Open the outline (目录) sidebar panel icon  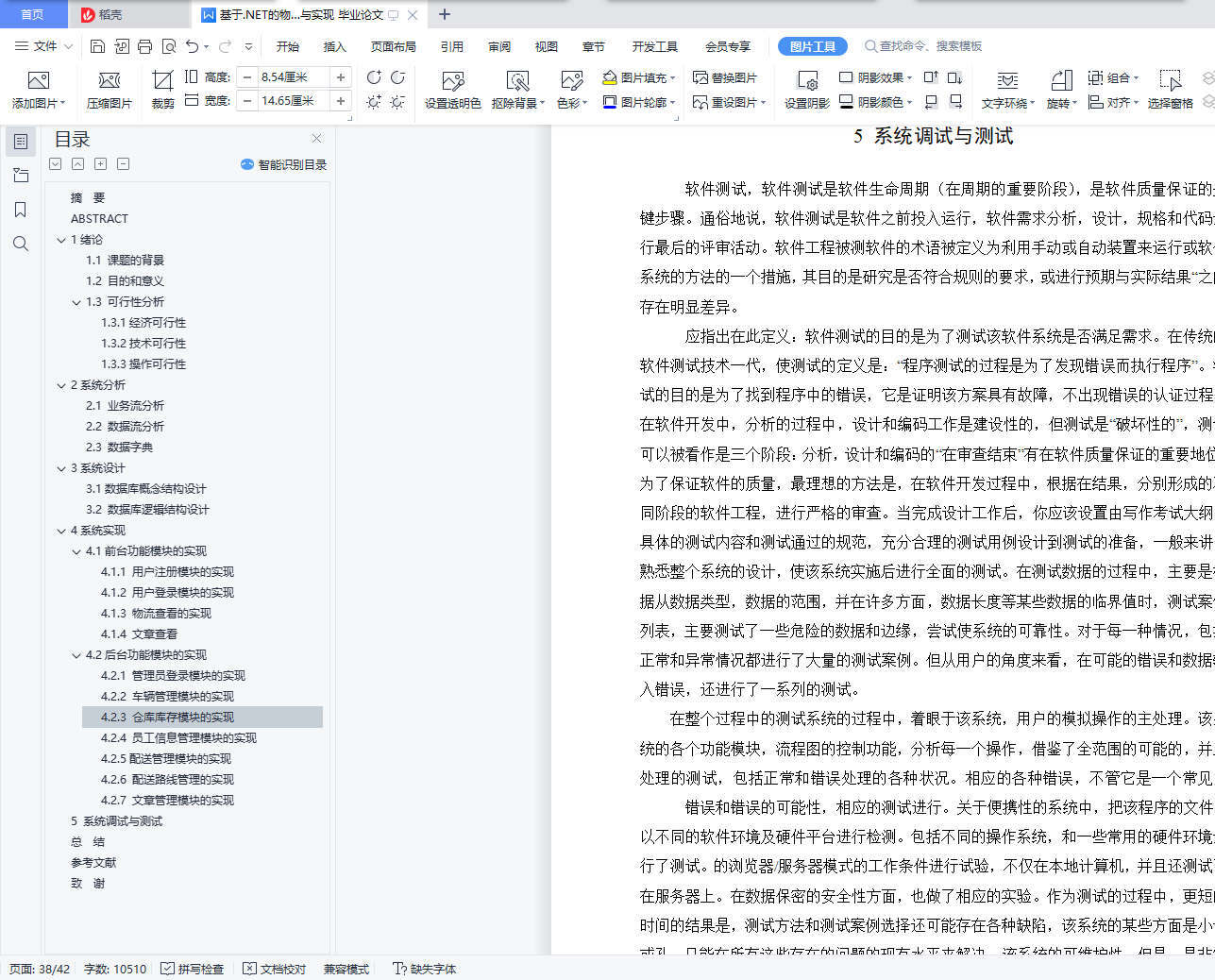pyautogui.click(x=21, y=142)
